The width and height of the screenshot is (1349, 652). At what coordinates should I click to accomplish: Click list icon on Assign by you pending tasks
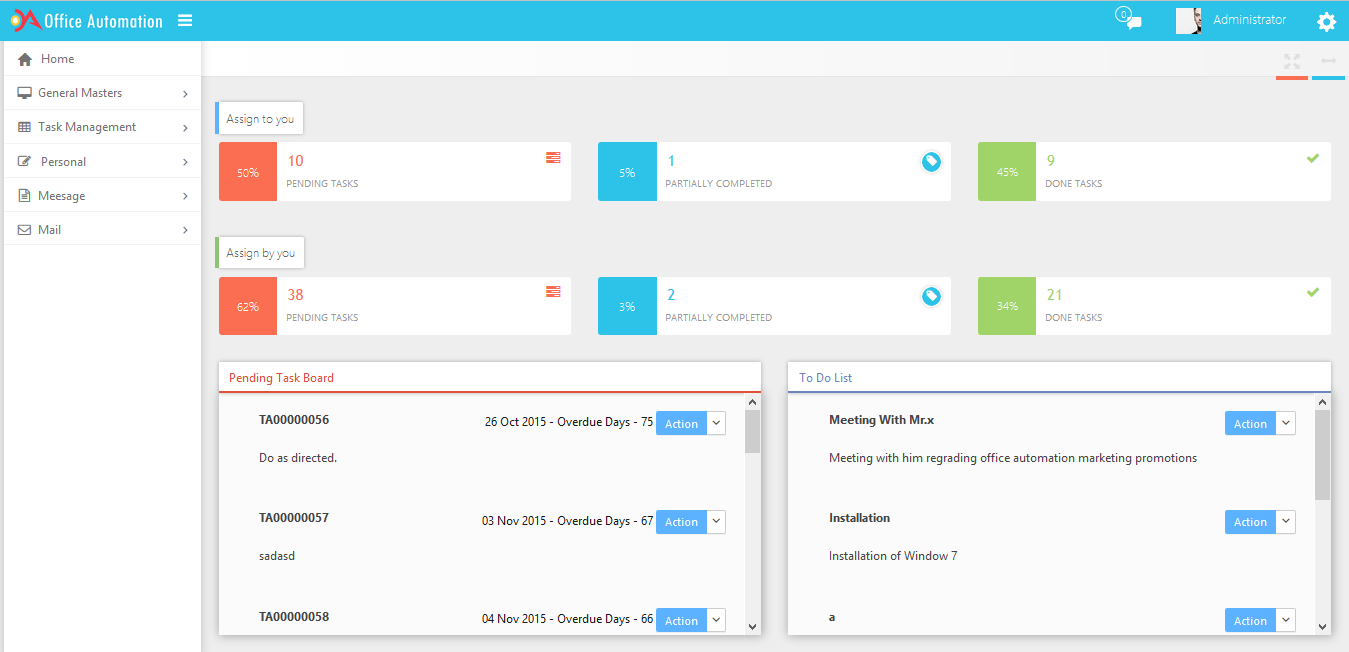pyautogui.click(x=553, y=291)
